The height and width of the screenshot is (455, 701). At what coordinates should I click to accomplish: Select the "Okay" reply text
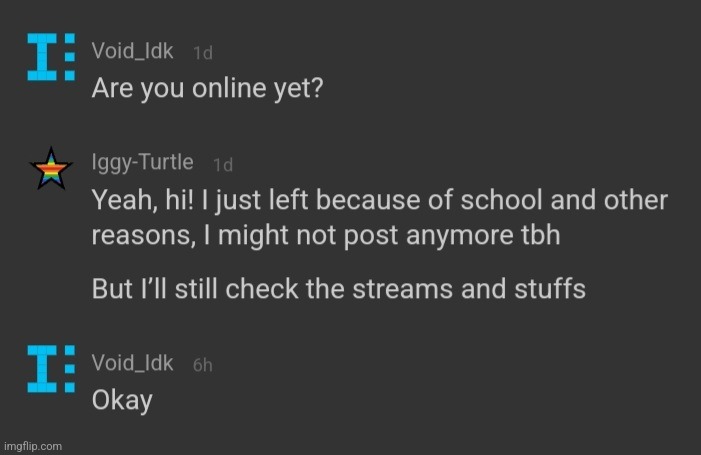[x=122, y=400]
